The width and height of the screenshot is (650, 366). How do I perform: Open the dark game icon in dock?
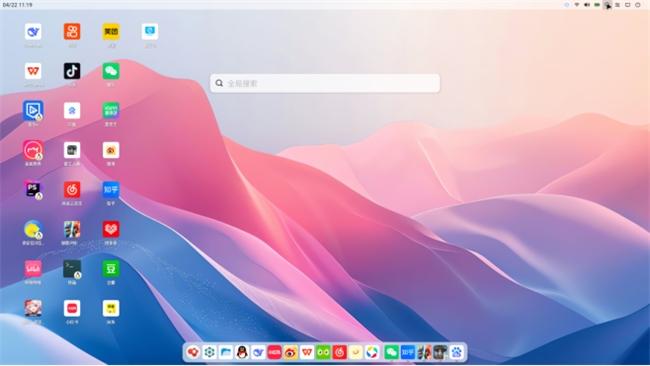pyautogui.click(x=440, y=352)
